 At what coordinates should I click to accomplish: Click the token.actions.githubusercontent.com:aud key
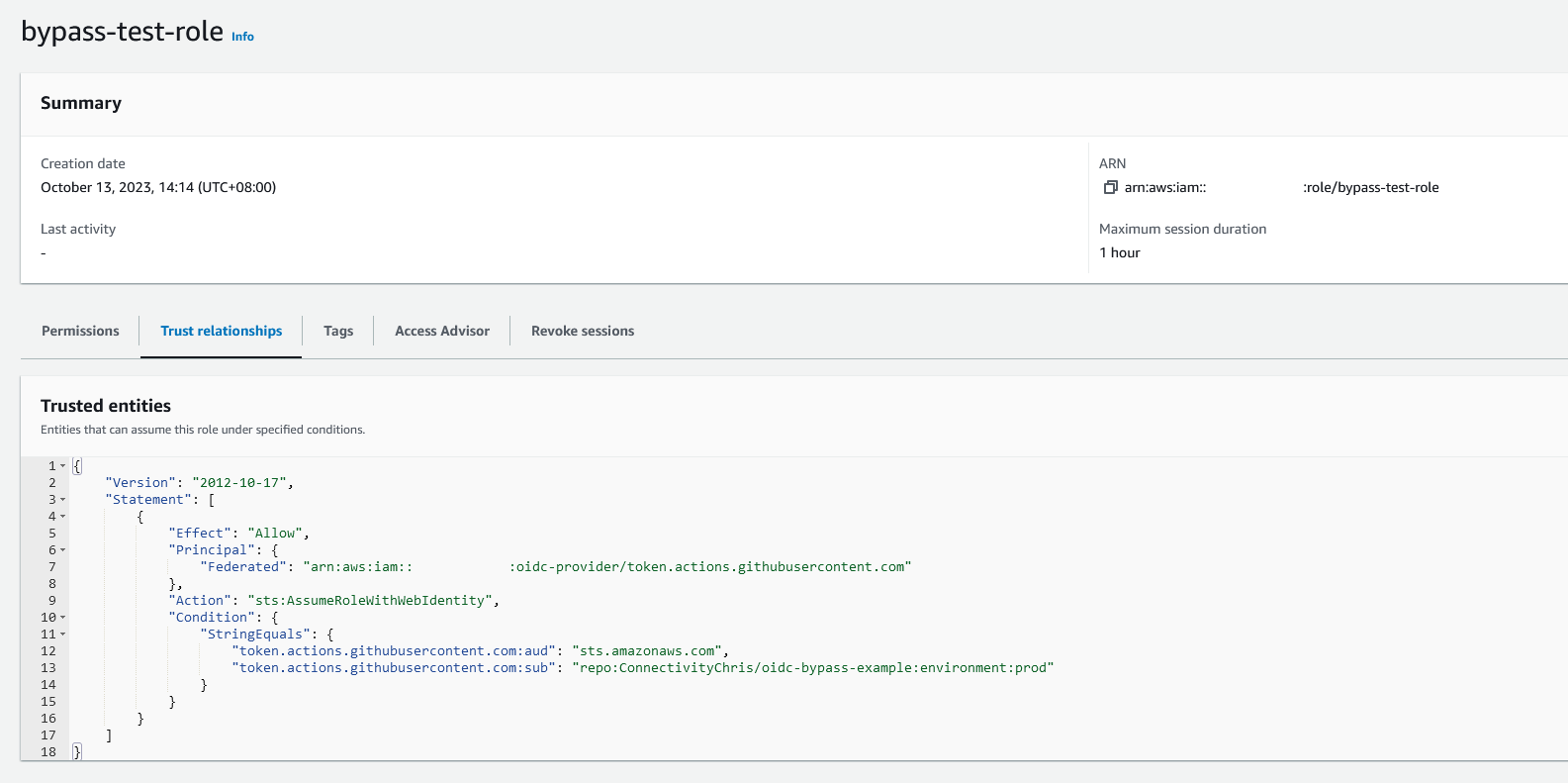click(x=394, y=650)
